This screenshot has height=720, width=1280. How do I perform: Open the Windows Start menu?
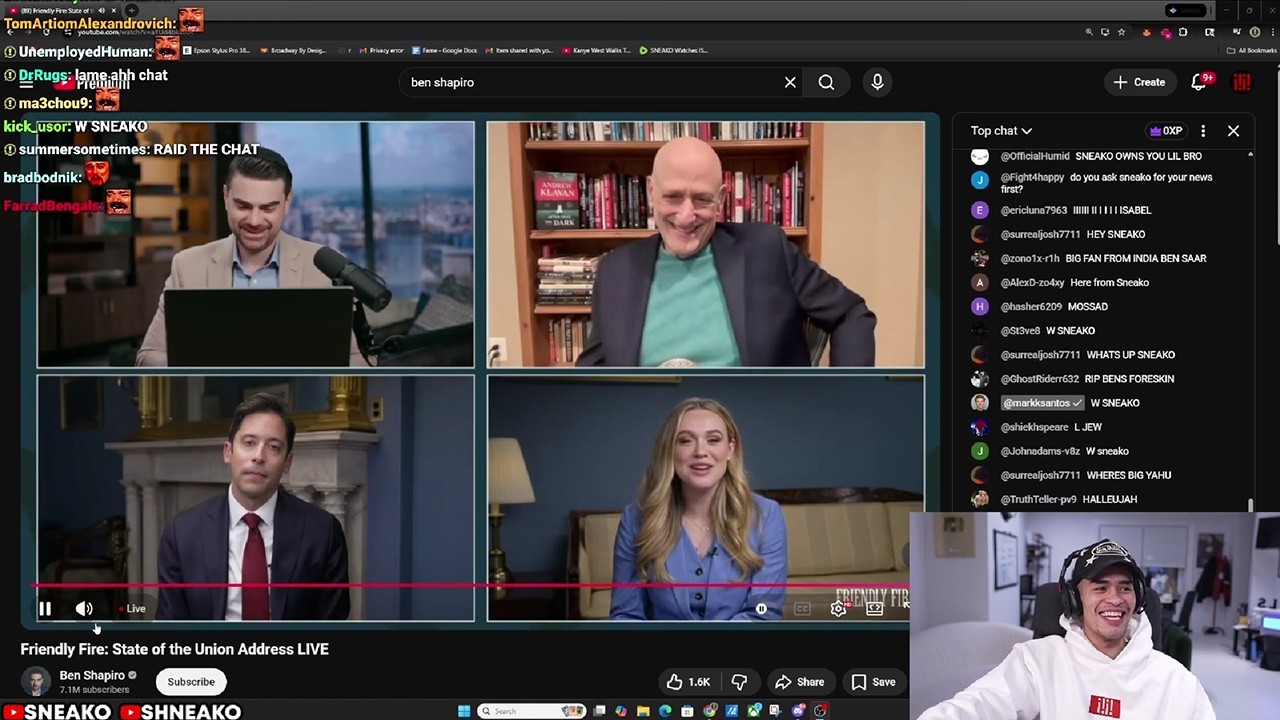click(464, 711)
